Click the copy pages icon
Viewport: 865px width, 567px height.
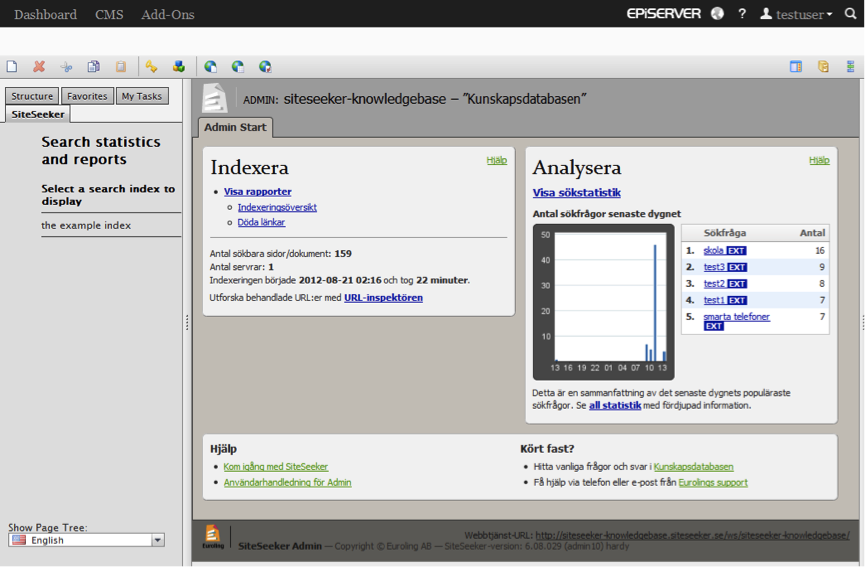click(x=94, y=67)
